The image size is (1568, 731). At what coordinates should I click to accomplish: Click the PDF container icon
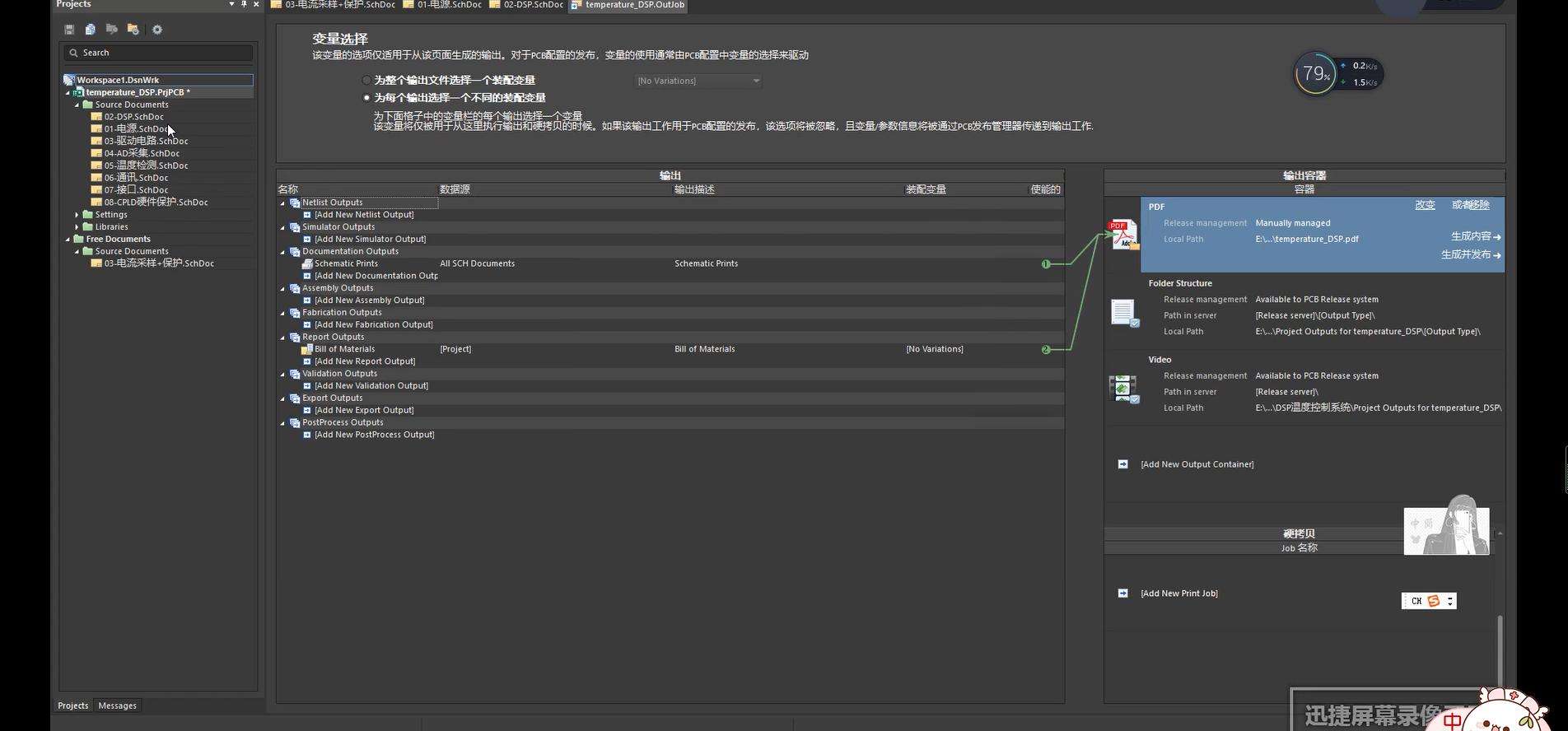click(1123, 235)
